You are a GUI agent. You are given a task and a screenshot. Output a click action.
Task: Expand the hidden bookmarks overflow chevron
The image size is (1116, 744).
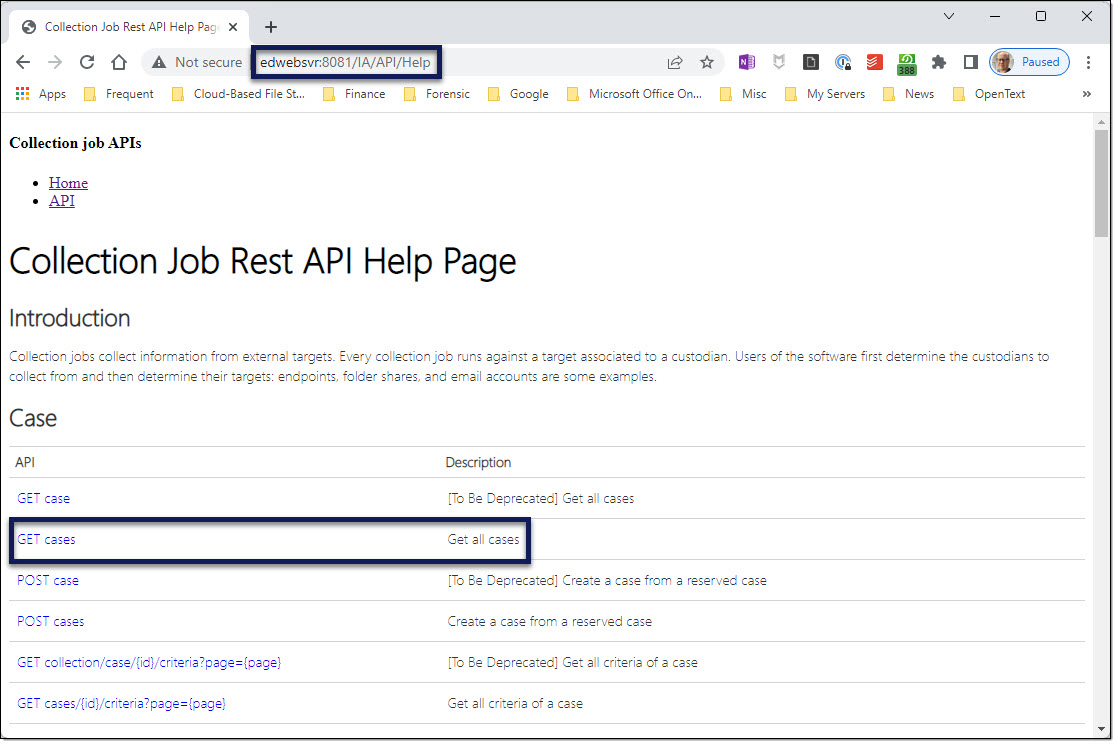(1087, 94)
